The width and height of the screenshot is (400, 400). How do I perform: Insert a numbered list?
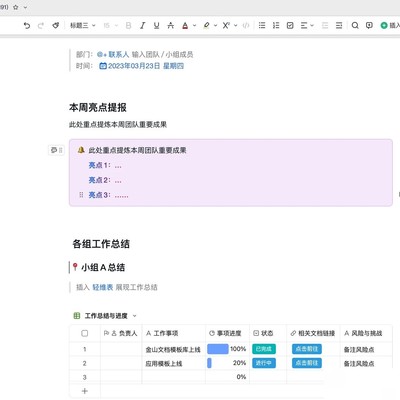[x=276, y=25]
